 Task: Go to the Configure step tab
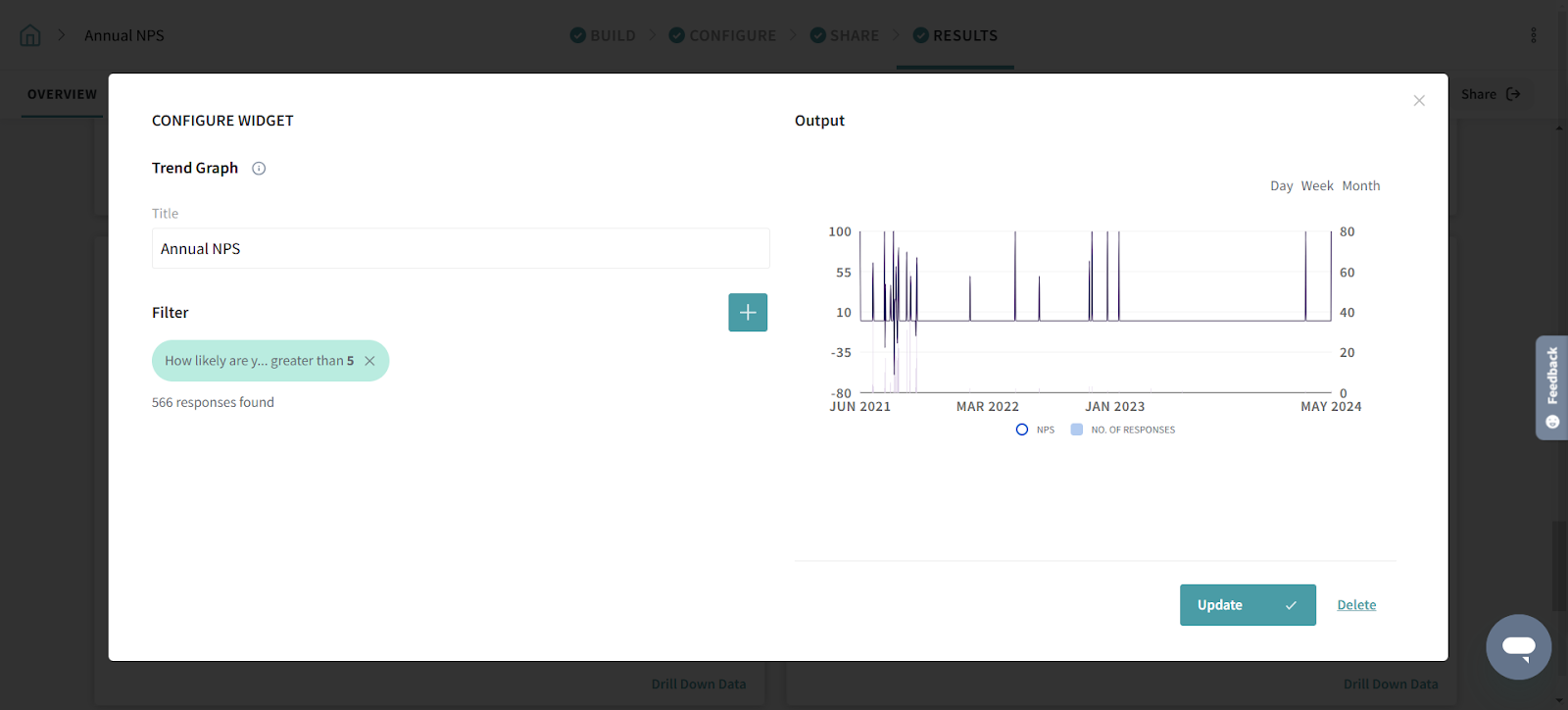click(x=722, y=35)
